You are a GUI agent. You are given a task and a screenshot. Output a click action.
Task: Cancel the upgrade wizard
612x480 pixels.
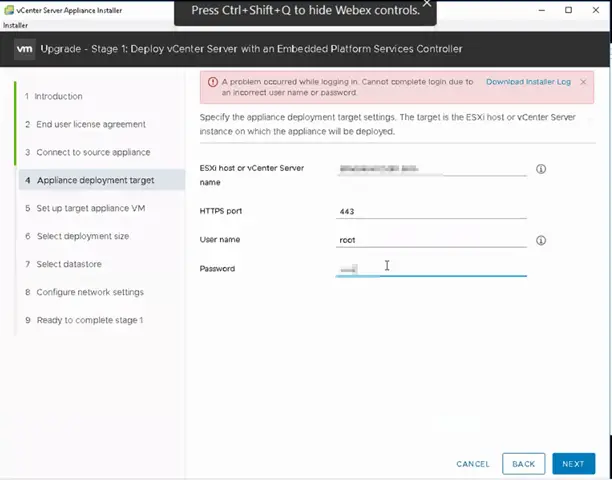[473, 464]
